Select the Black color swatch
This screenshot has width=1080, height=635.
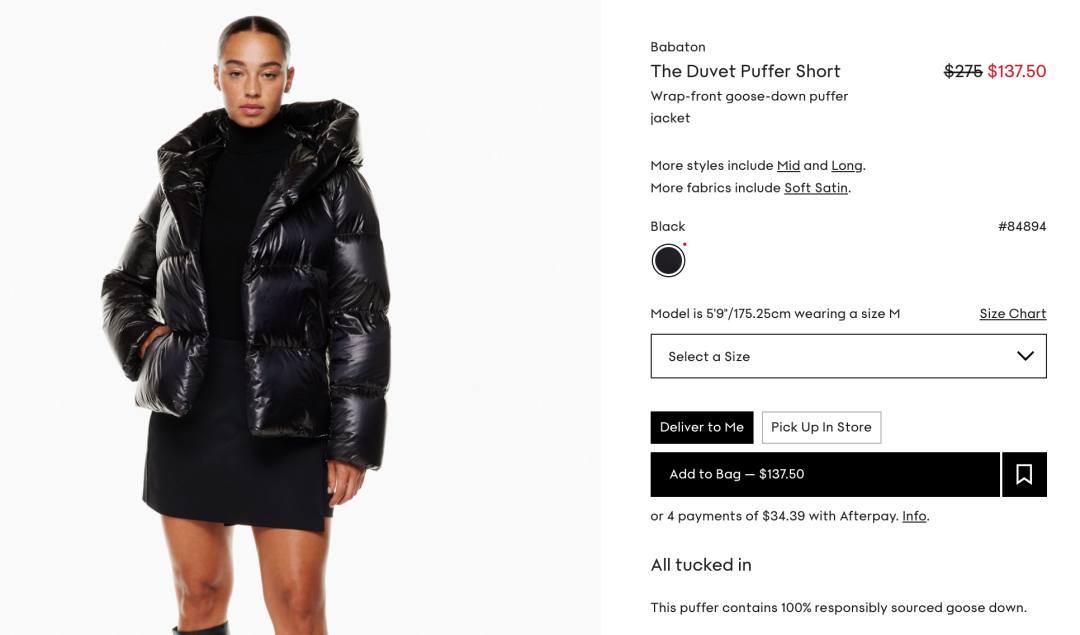tap(668, 261)
